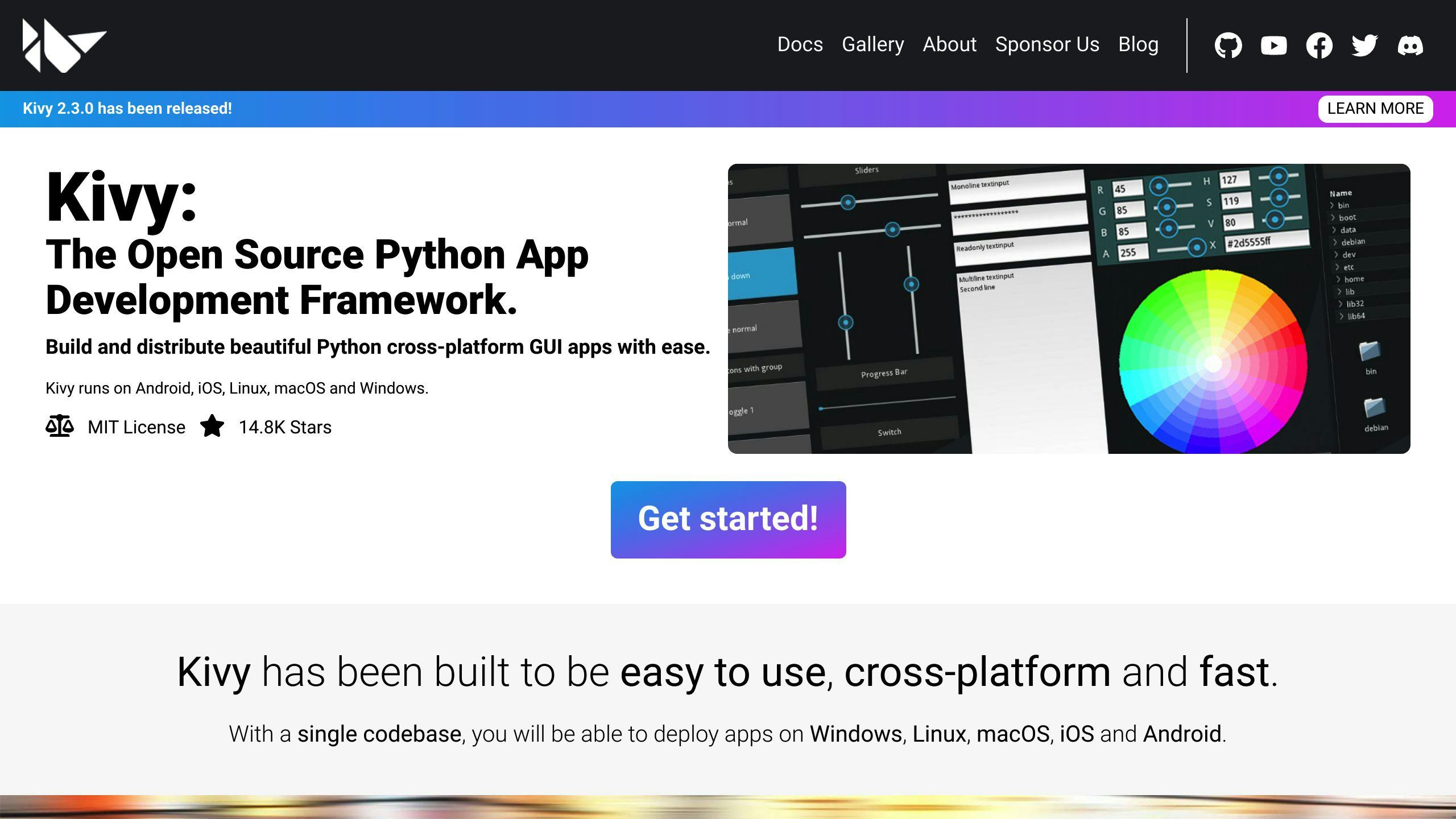Click the Kivy logo in header

point(64,45)
